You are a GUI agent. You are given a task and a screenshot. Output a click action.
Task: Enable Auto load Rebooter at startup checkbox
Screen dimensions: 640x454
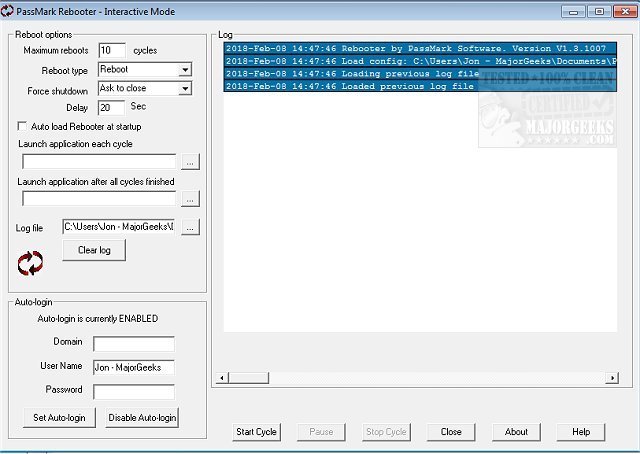pos(22,126)
